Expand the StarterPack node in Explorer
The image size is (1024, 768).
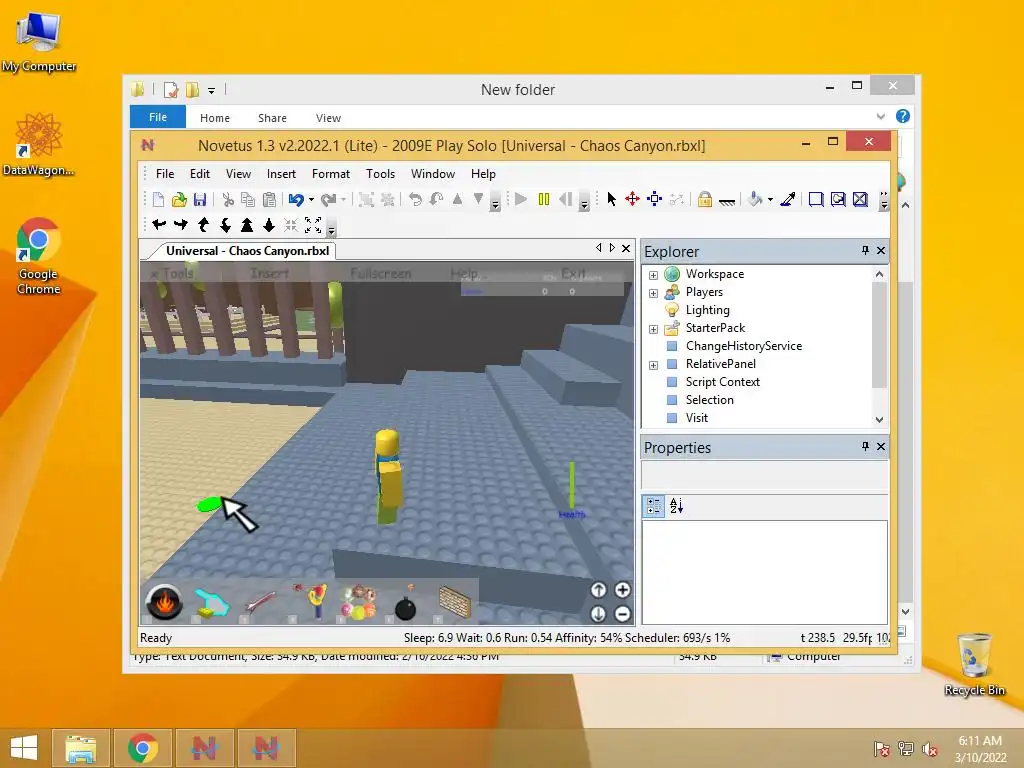pos(653,329)
